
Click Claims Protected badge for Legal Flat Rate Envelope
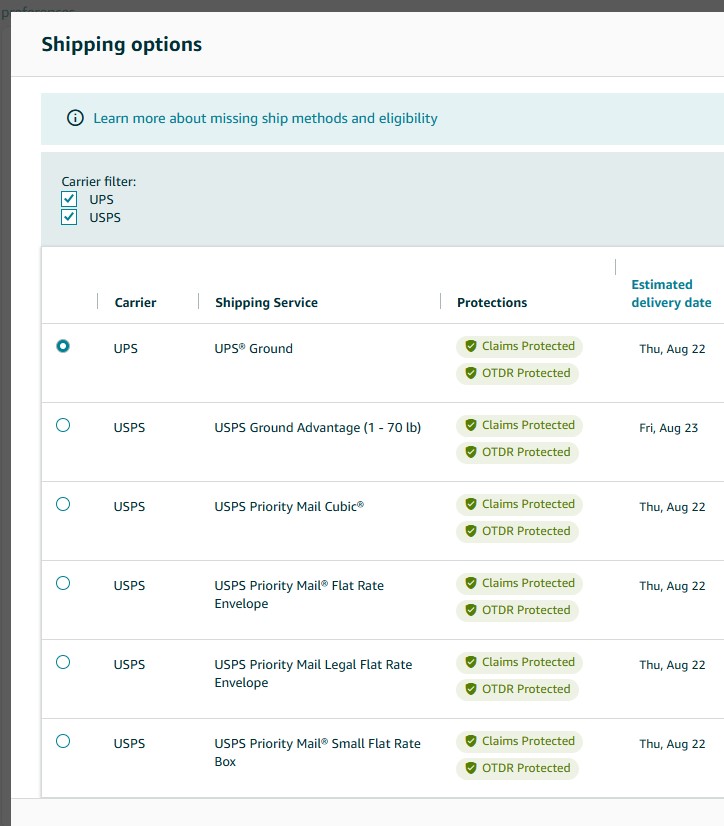click(x=519, y=662)
